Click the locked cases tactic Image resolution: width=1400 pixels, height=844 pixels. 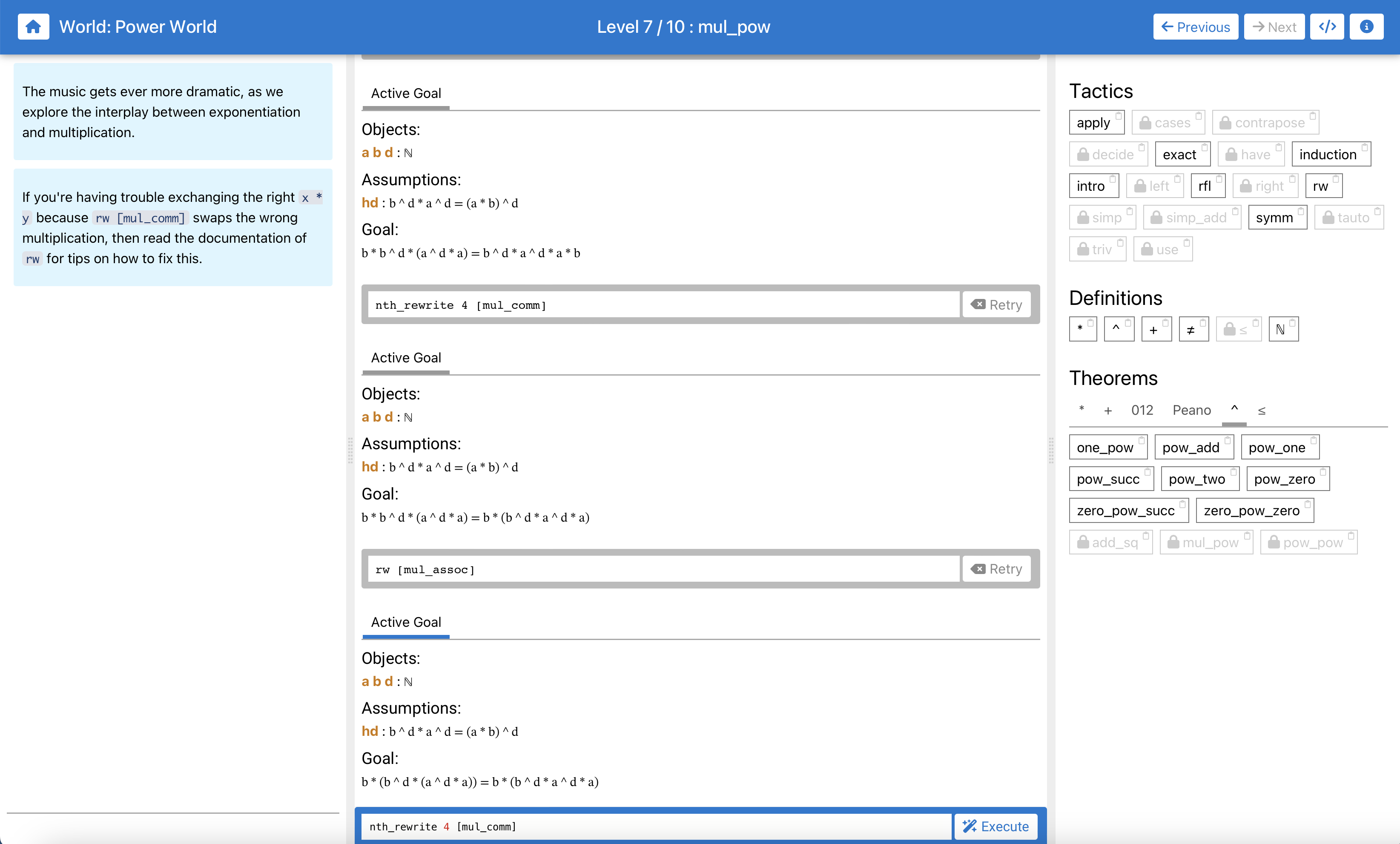pyautogui.click(x=1168, y=123)
